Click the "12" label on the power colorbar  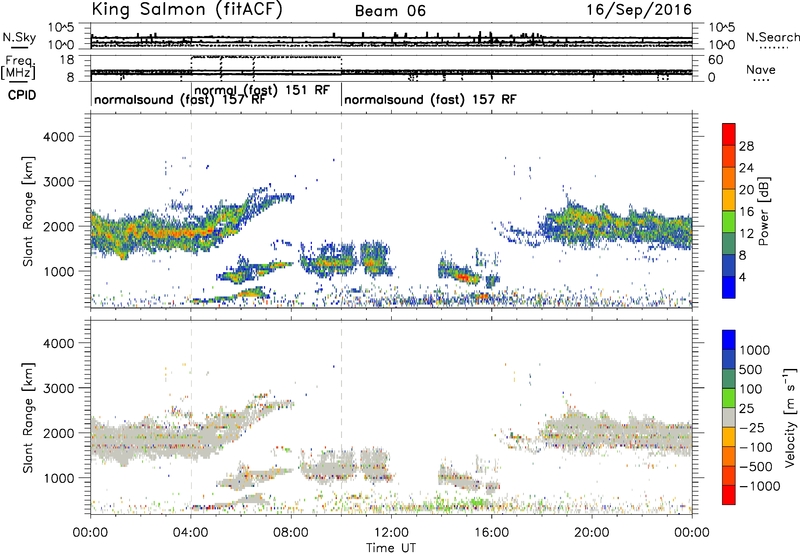[746, 234]
